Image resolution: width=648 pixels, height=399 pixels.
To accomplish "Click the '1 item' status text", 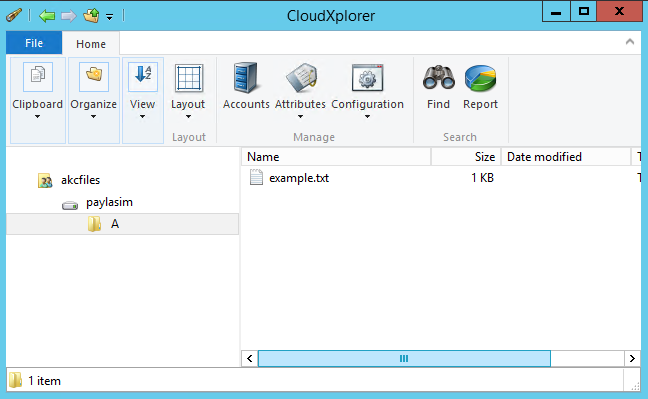I will click(44, 381).
